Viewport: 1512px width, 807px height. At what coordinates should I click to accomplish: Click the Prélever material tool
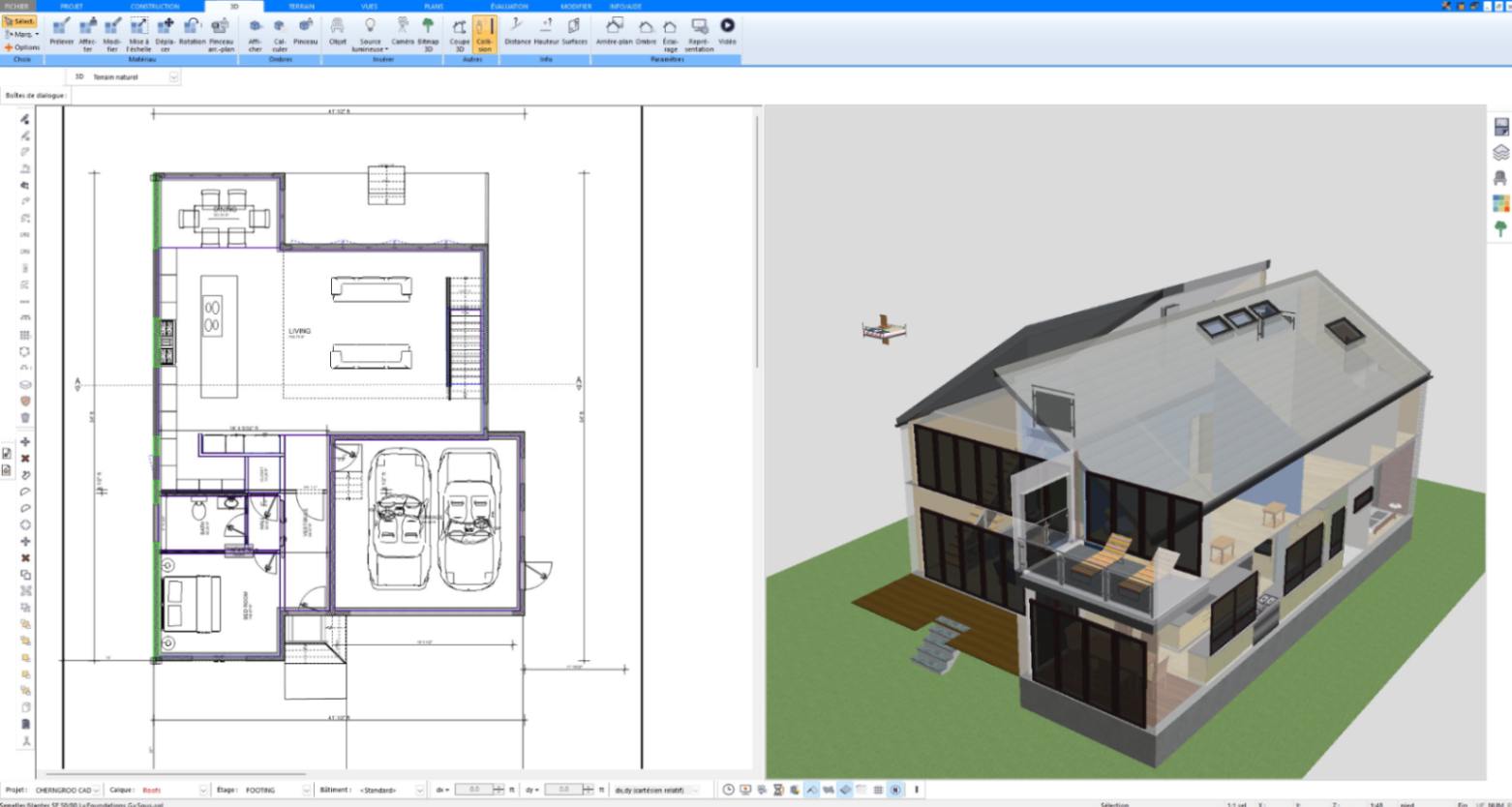[x=61, y=33]
